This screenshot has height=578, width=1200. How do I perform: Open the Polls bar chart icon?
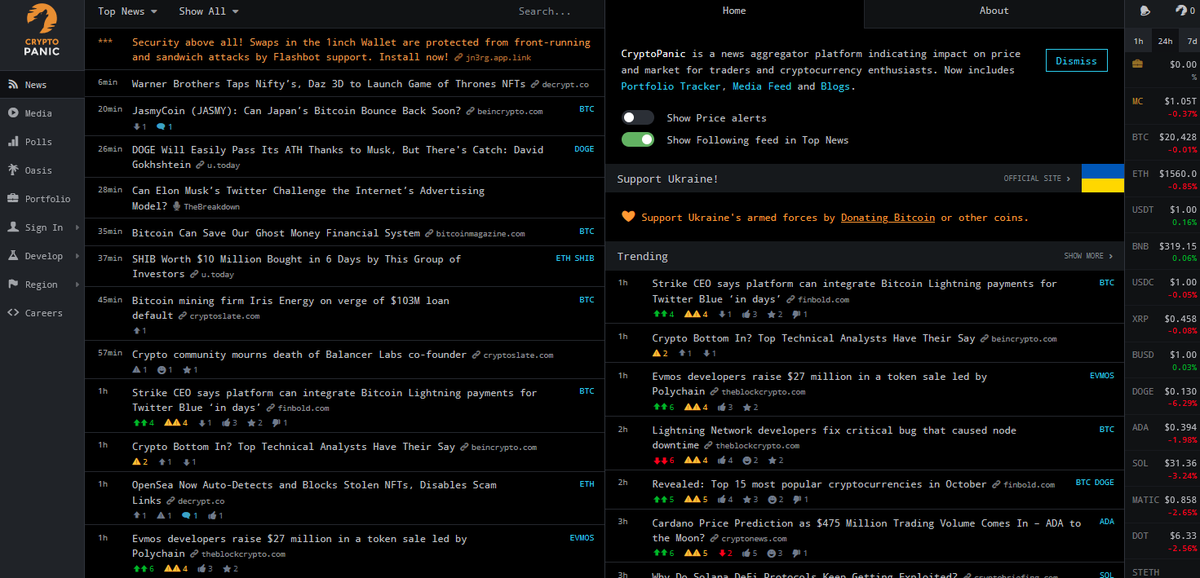[x=13, y=142]
